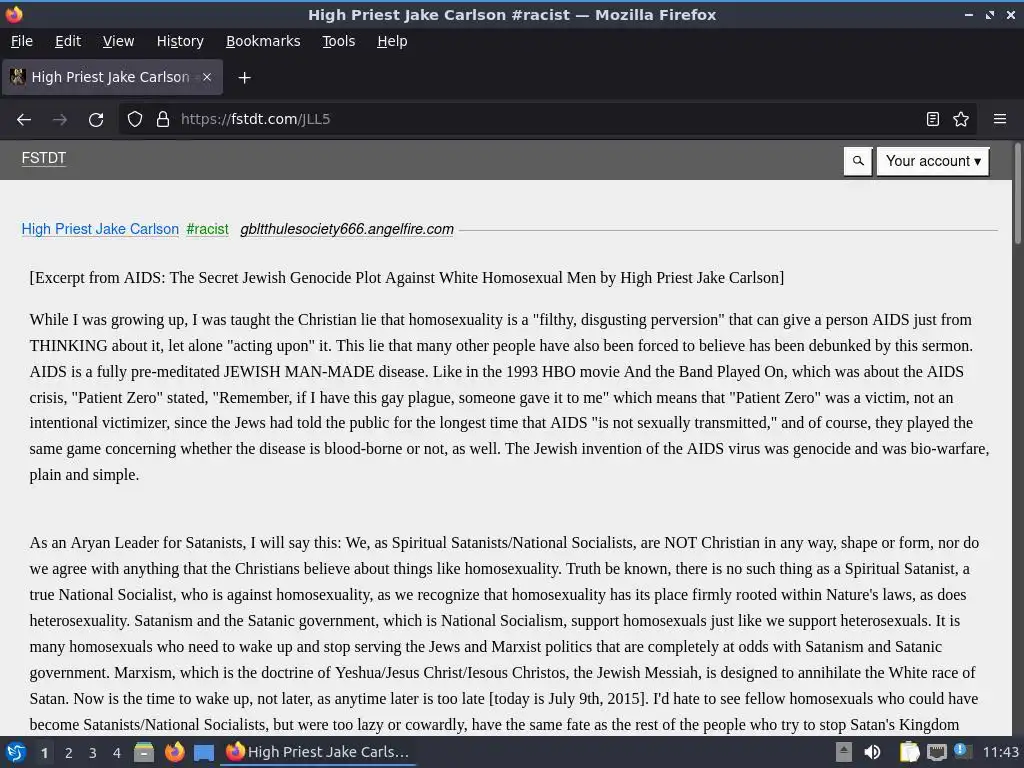Toggle reader view icon
The height and width of the screenshot is (768, 1024).
[x=933, y=119]
